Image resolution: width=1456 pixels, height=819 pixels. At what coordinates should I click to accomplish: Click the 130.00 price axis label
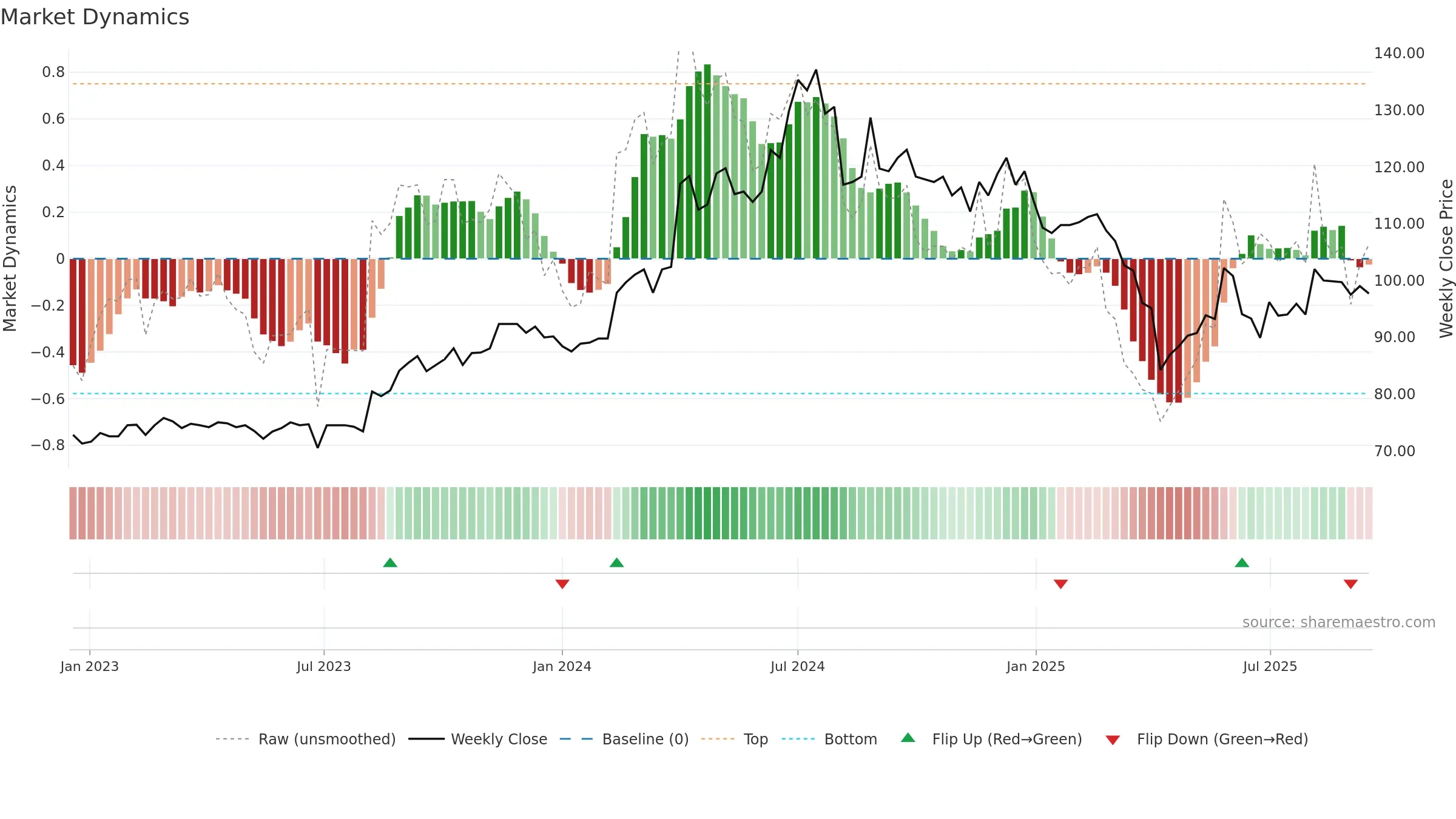pos(1400,110)
